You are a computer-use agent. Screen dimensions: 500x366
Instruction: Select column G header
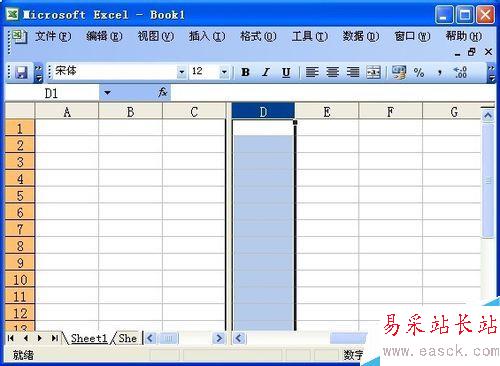[x=452, y=112]
